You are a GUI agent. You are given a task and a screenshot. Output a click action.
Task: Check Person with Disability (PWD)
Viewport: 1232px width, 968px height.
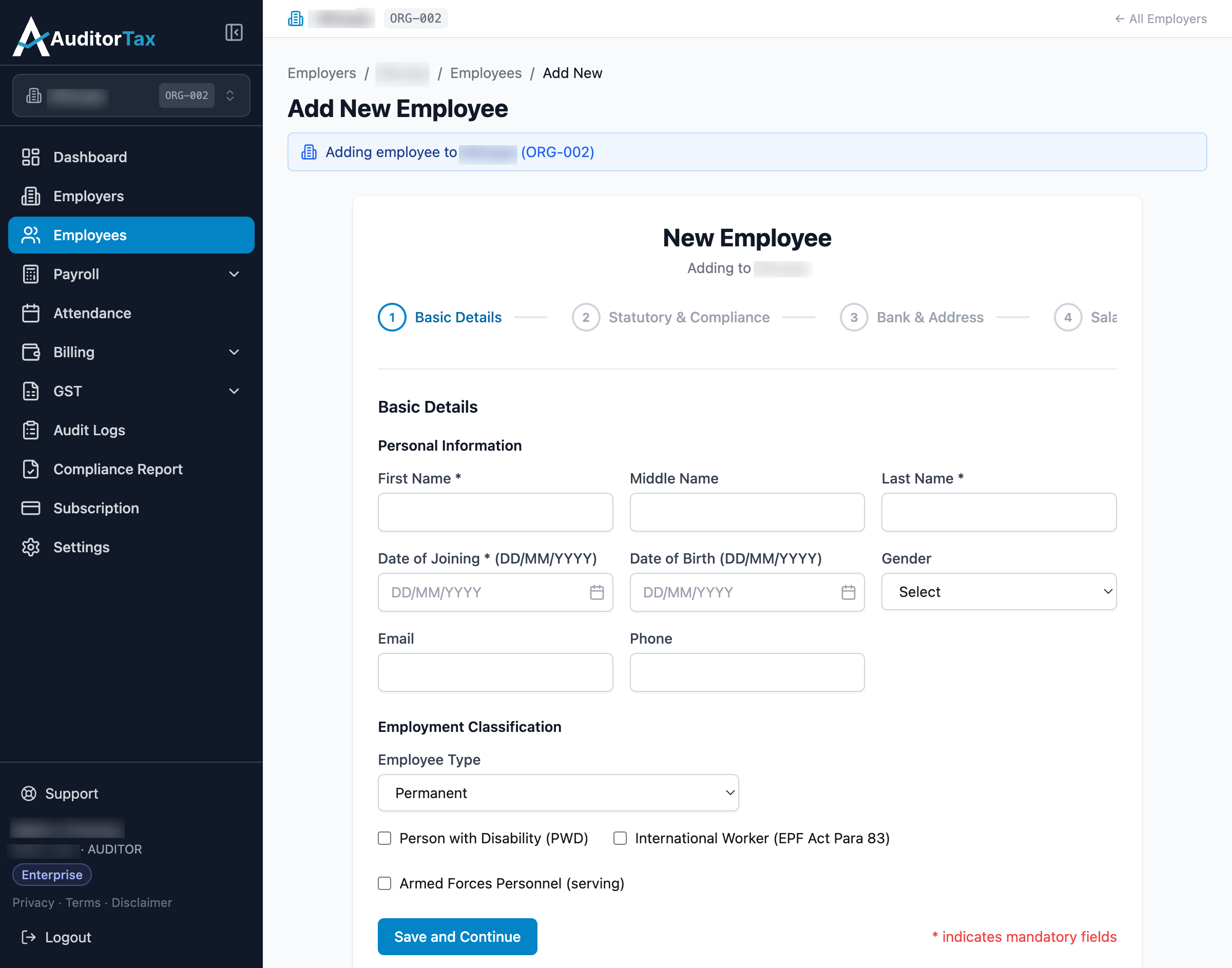(385, 838)
